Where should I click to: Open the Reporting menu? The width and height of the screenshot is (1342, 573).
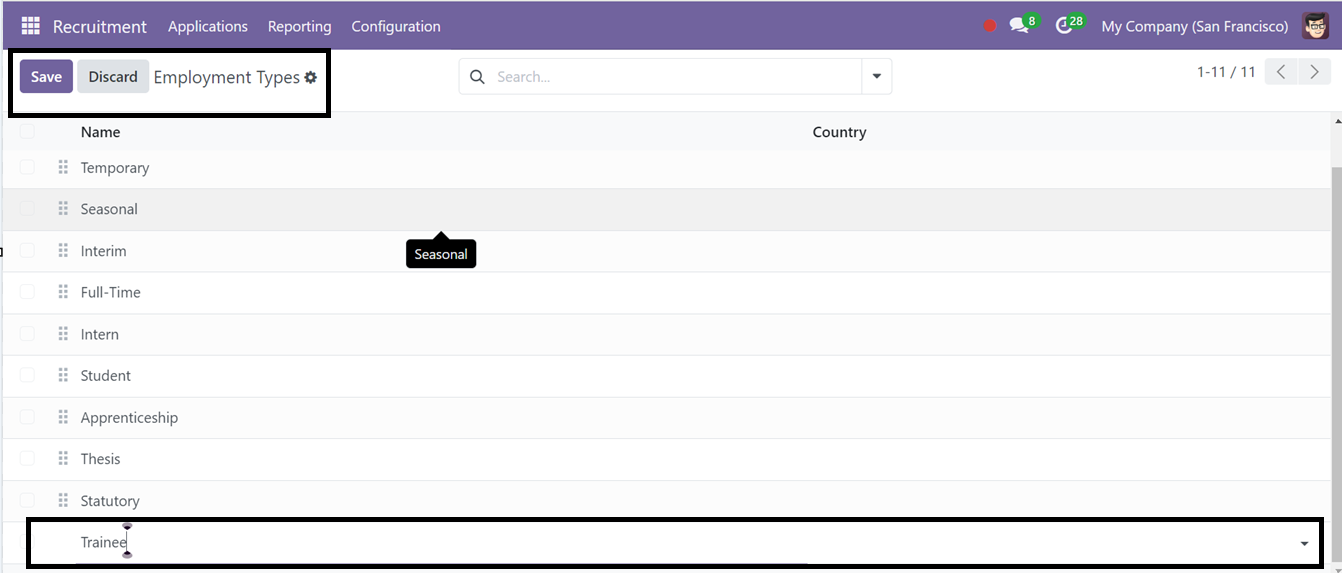[300, 26]
